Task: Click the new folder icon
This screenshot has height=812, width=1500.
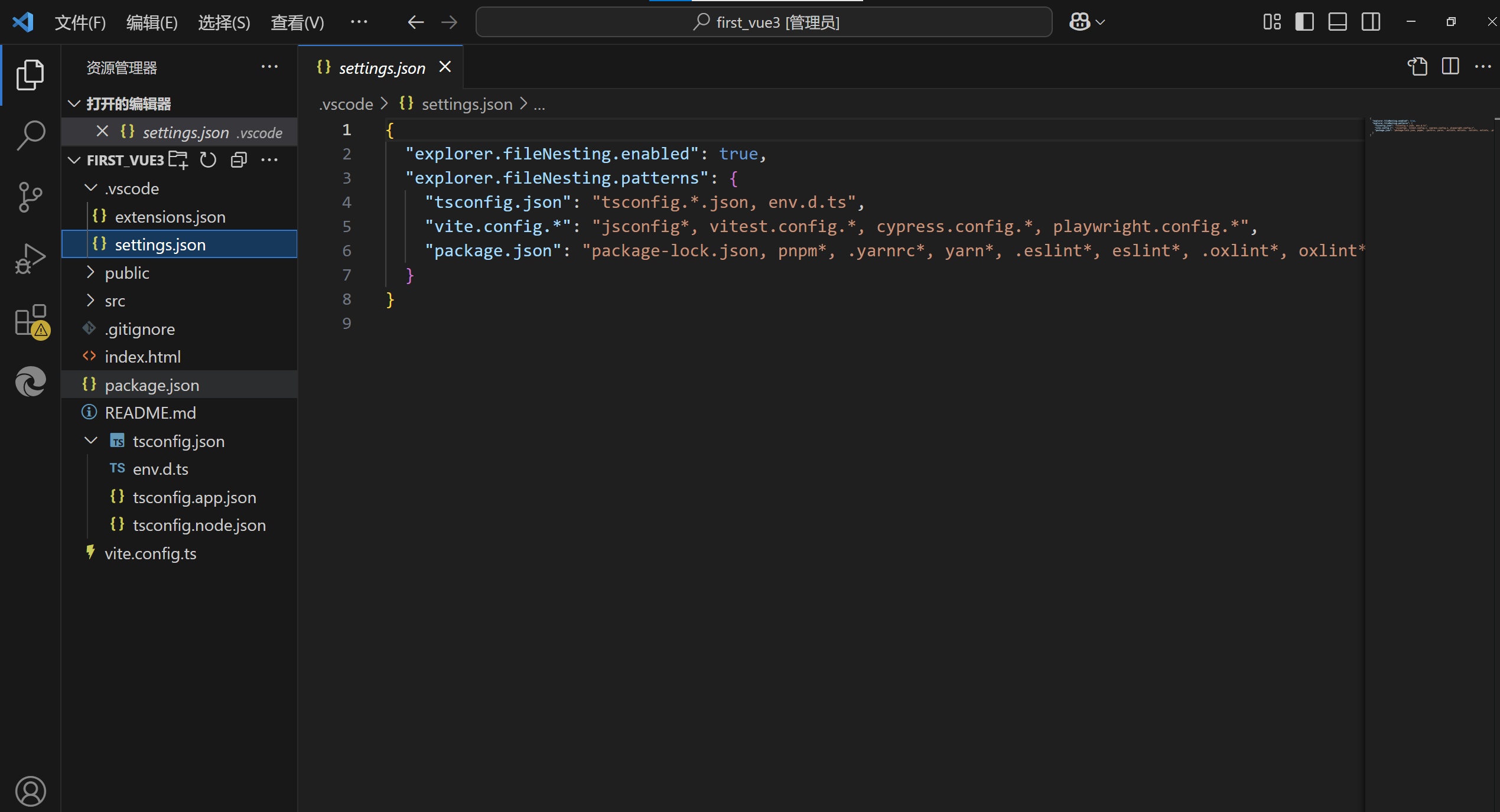Action: click(178, 160)
